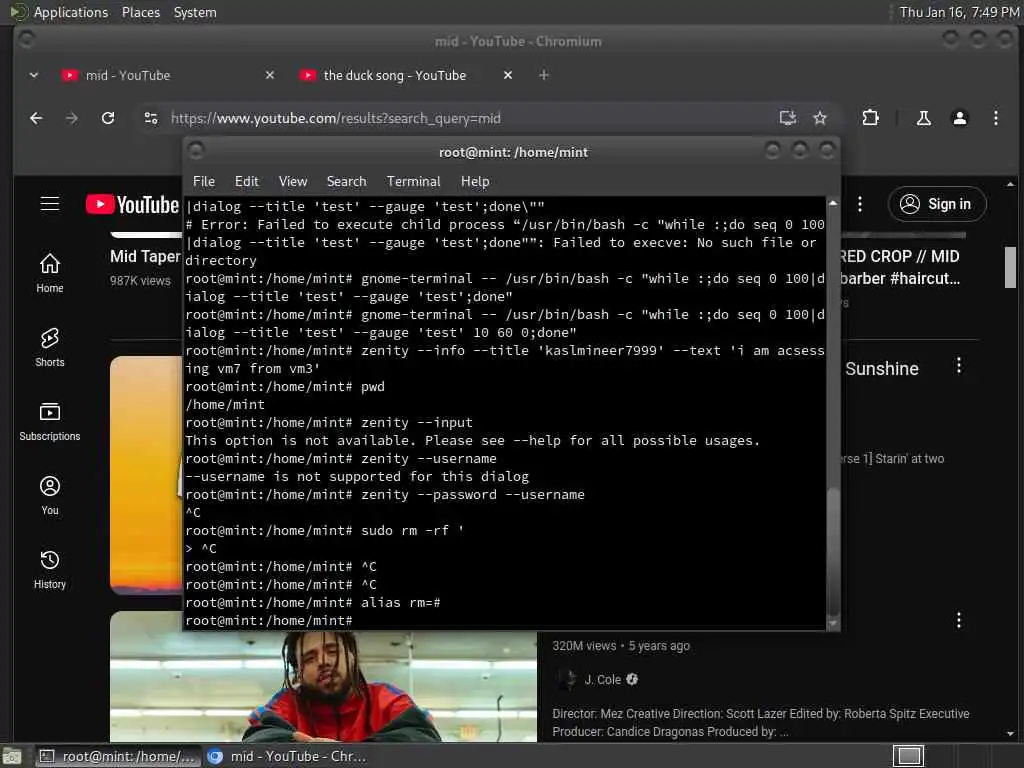The width and height of the screenshot is (1024, 768).
Task: Open Applications menu in top panel
Action: (71, 12)
